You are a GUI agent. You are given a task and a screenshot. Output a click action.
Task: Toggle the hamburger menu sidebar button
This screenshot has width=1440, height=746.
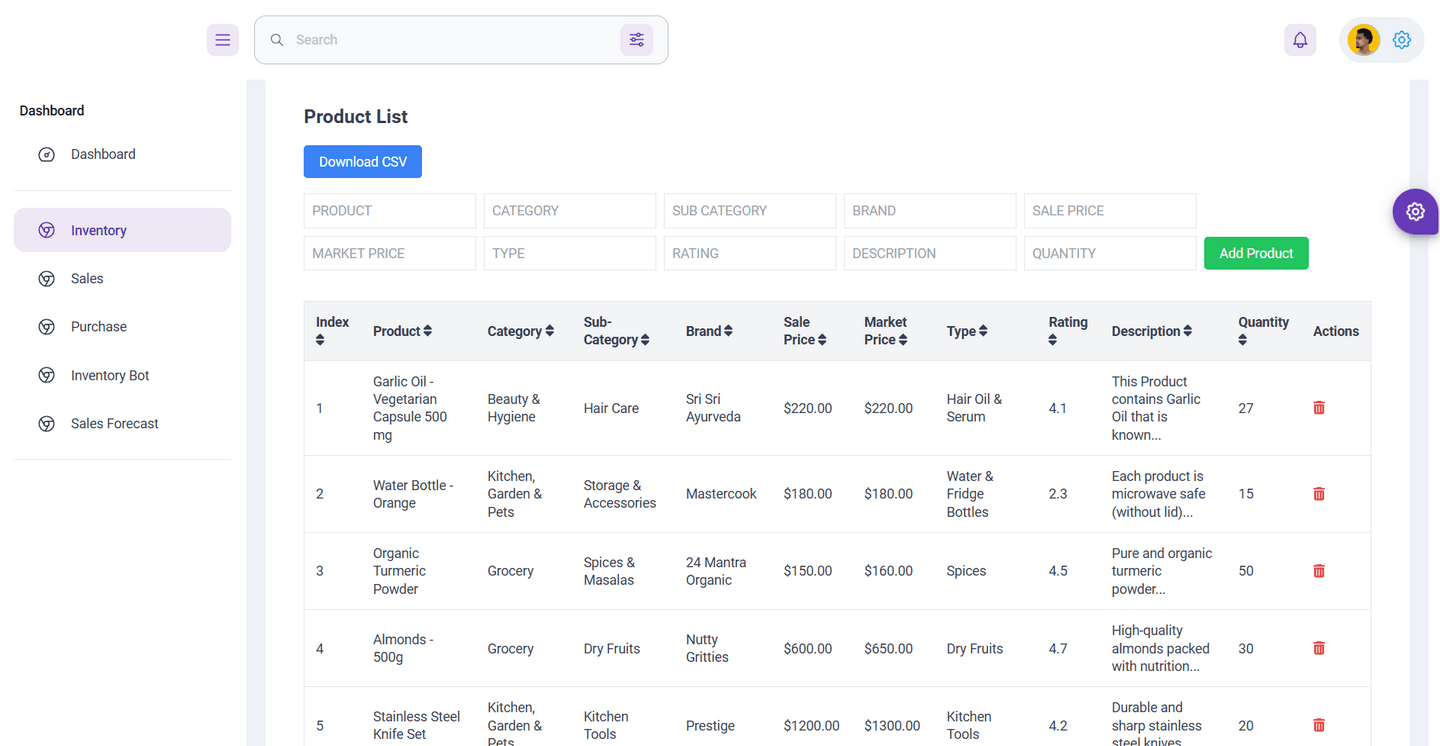tap(223, 40)
